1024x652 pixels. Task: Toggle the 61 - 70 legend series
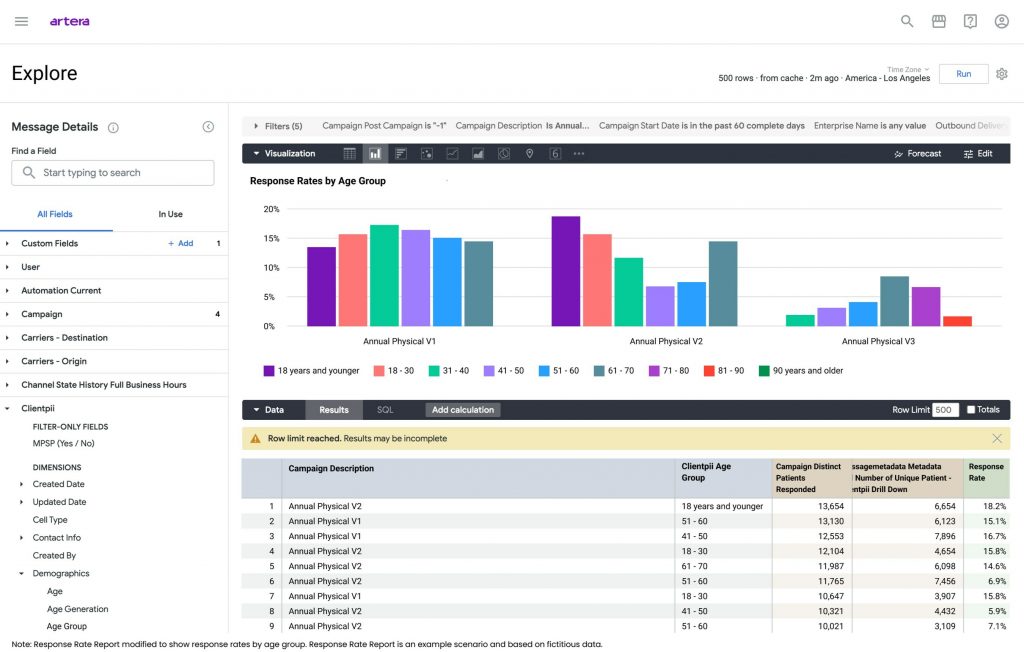point(614,370)
